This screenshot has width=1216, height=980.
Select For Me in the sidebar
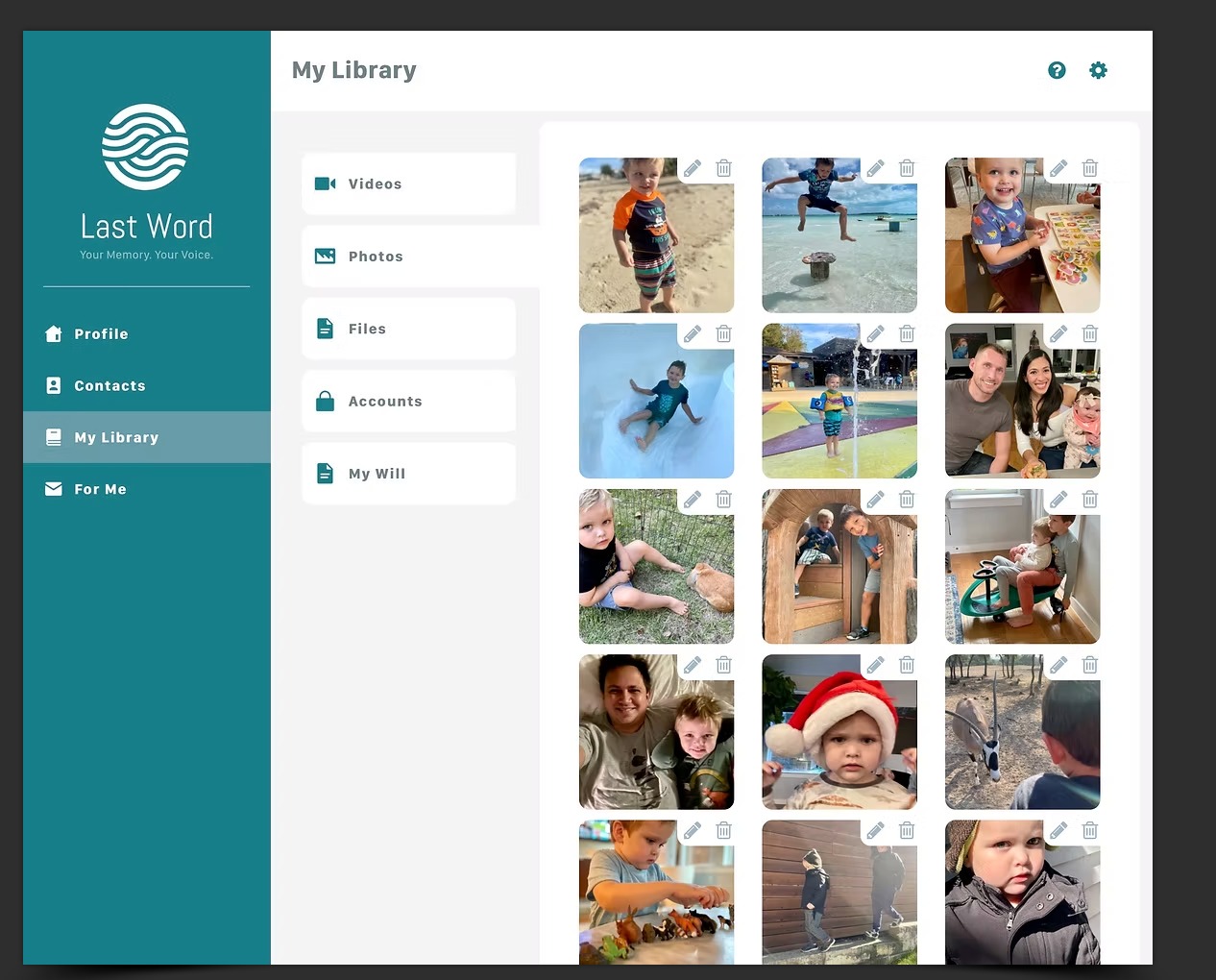pos(100,489)
